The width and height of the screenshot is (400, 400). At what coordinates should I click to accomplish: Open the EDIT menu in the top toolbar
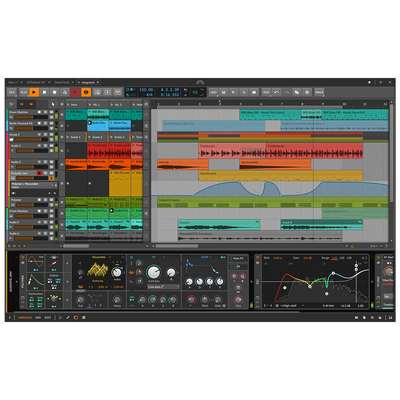(x=266, y=92)
